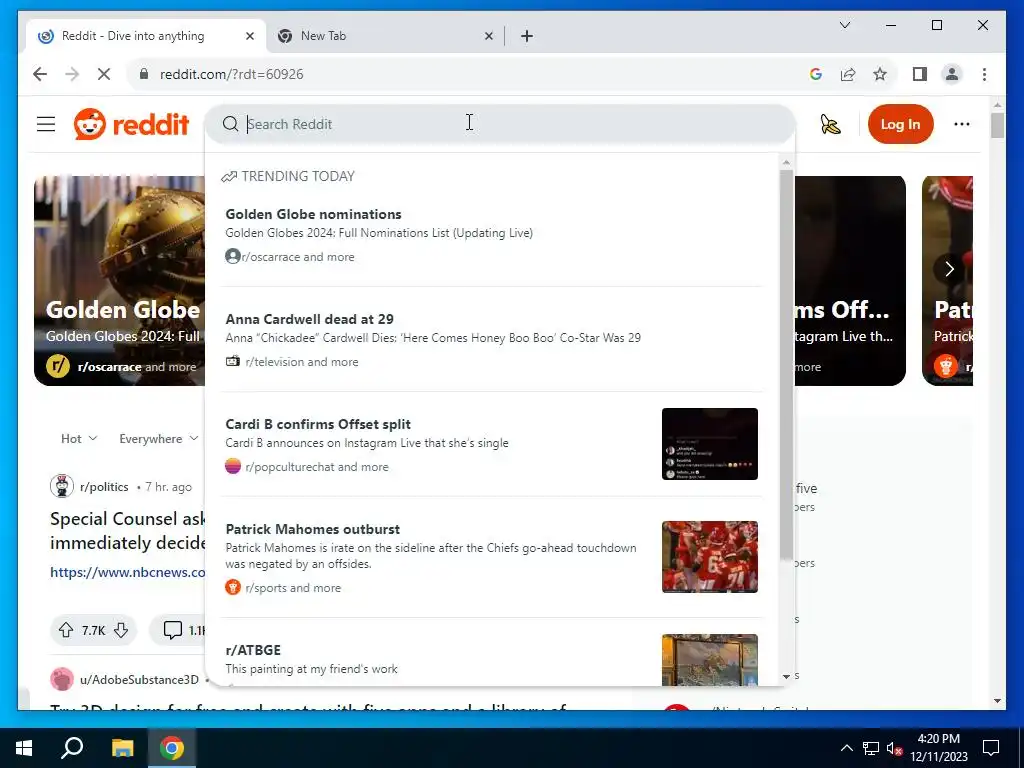Screen dimensions: 1024x768
Task: Click r/oscarrace on Golden Globe card
Action: coord(109,367)
